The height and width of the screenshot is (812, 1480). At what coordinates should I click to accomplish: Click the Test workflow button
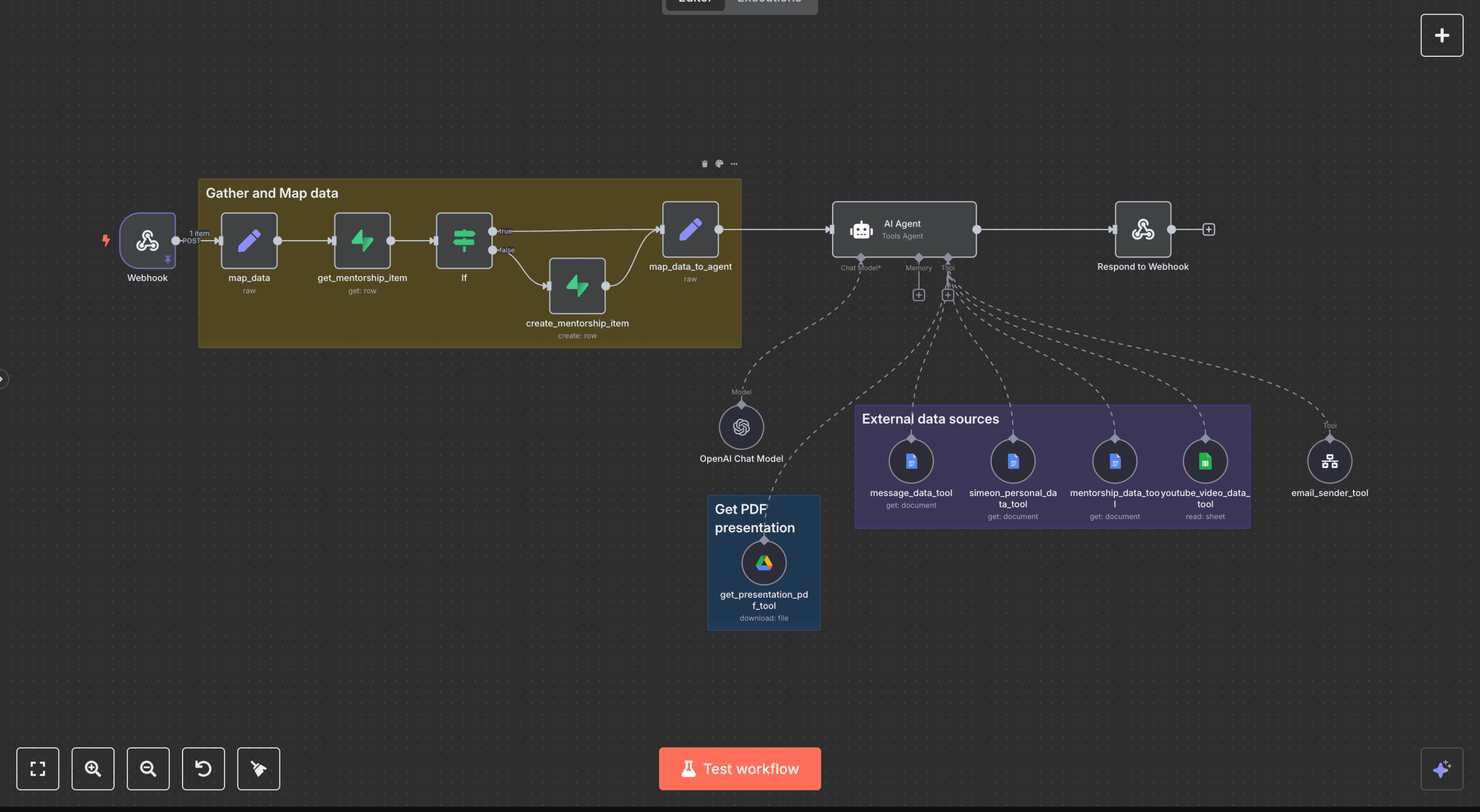tap(740, 768)
